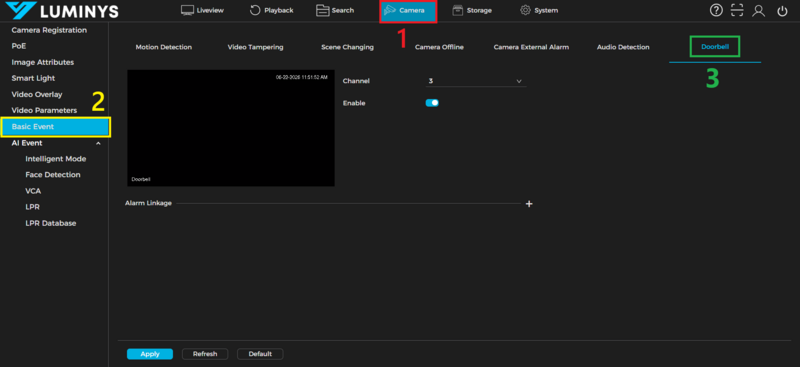Click the LUMINYS logo
Viewport: 800px width, 367px height.
point(62,11)
